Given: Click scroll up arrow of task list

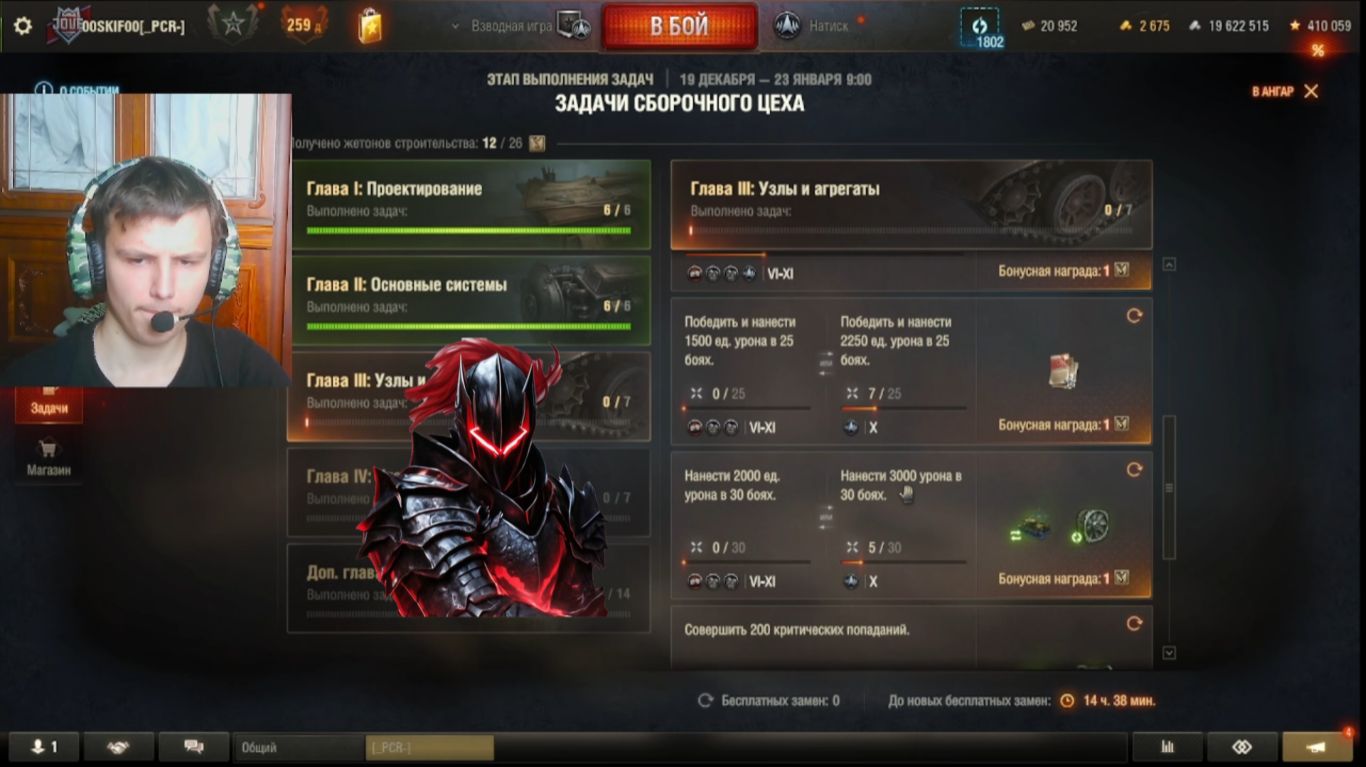Looking at the screenshot, I should click(x=1169, y=265).
